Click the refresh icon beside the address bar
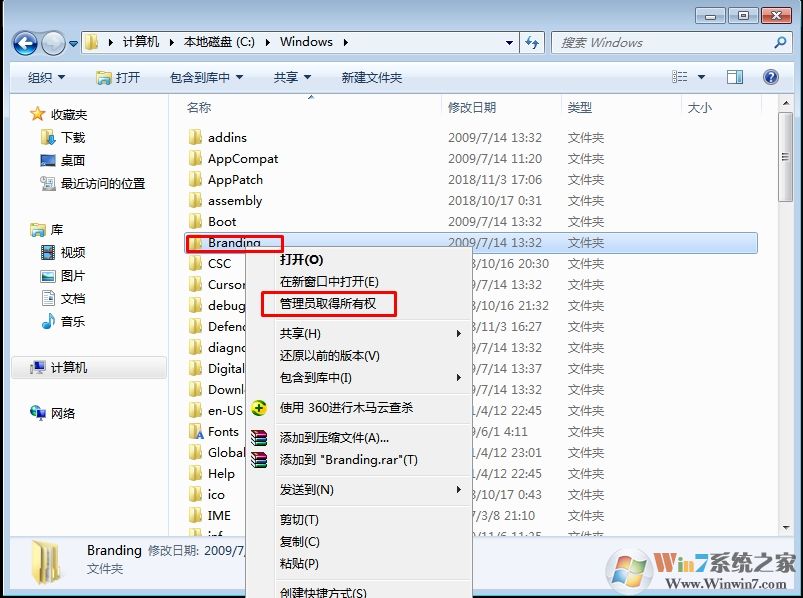Viewport: 803px width, 598px height. pyautogui.click(x=531, y=41)
